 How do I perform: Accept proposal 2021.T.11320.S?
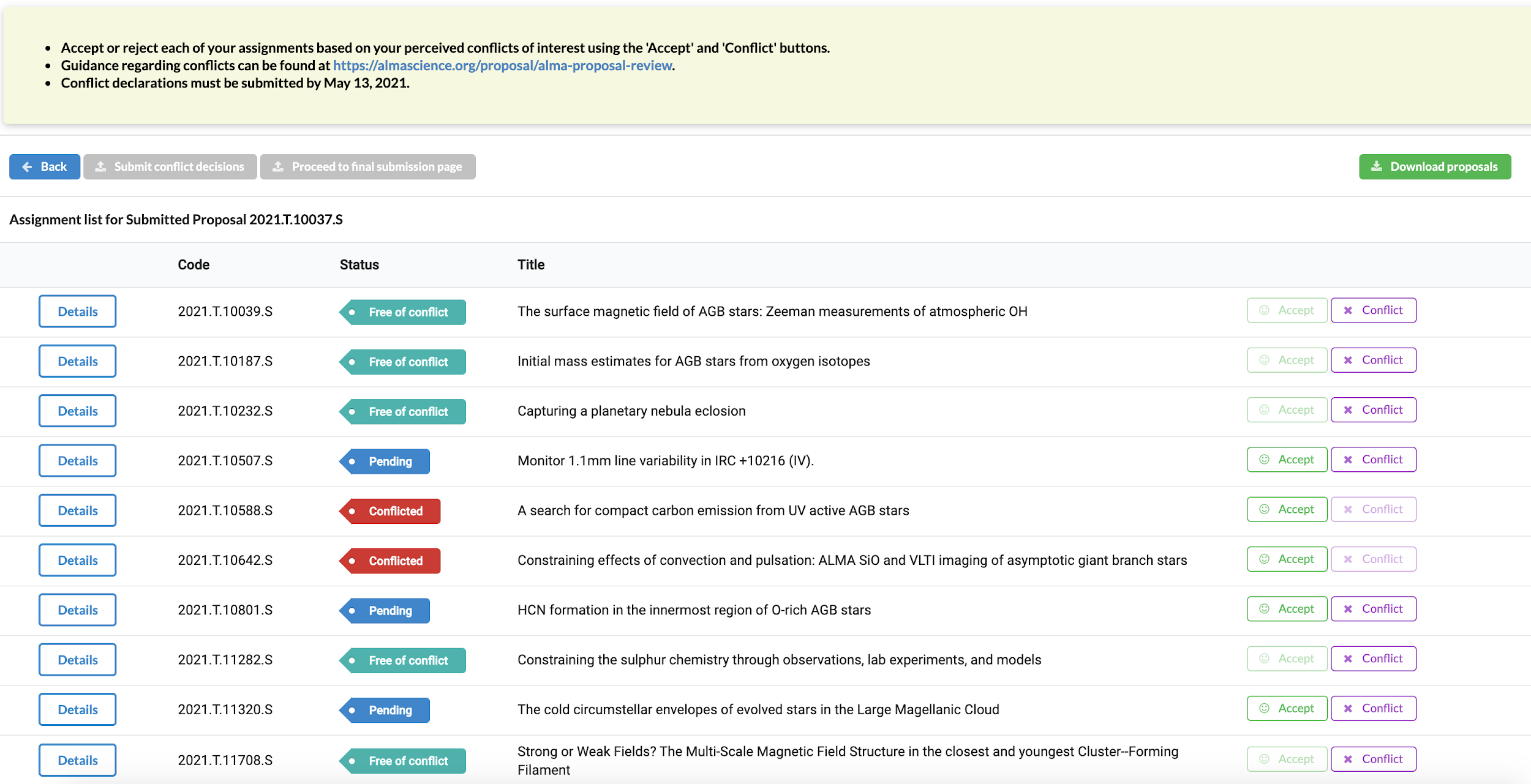point(1287,708)
